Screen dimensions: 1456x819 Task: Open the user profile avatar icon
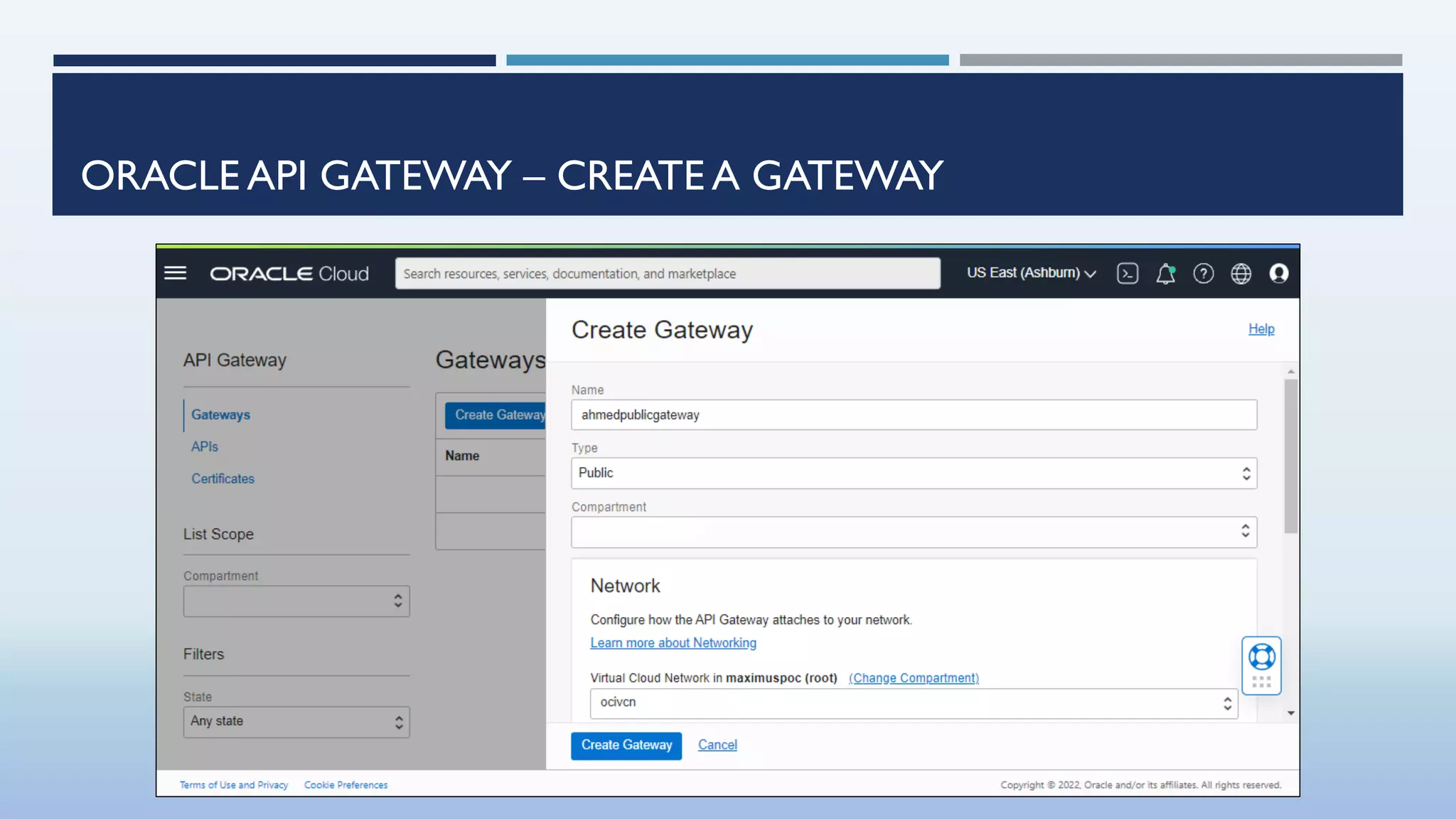pos(1278,274)
